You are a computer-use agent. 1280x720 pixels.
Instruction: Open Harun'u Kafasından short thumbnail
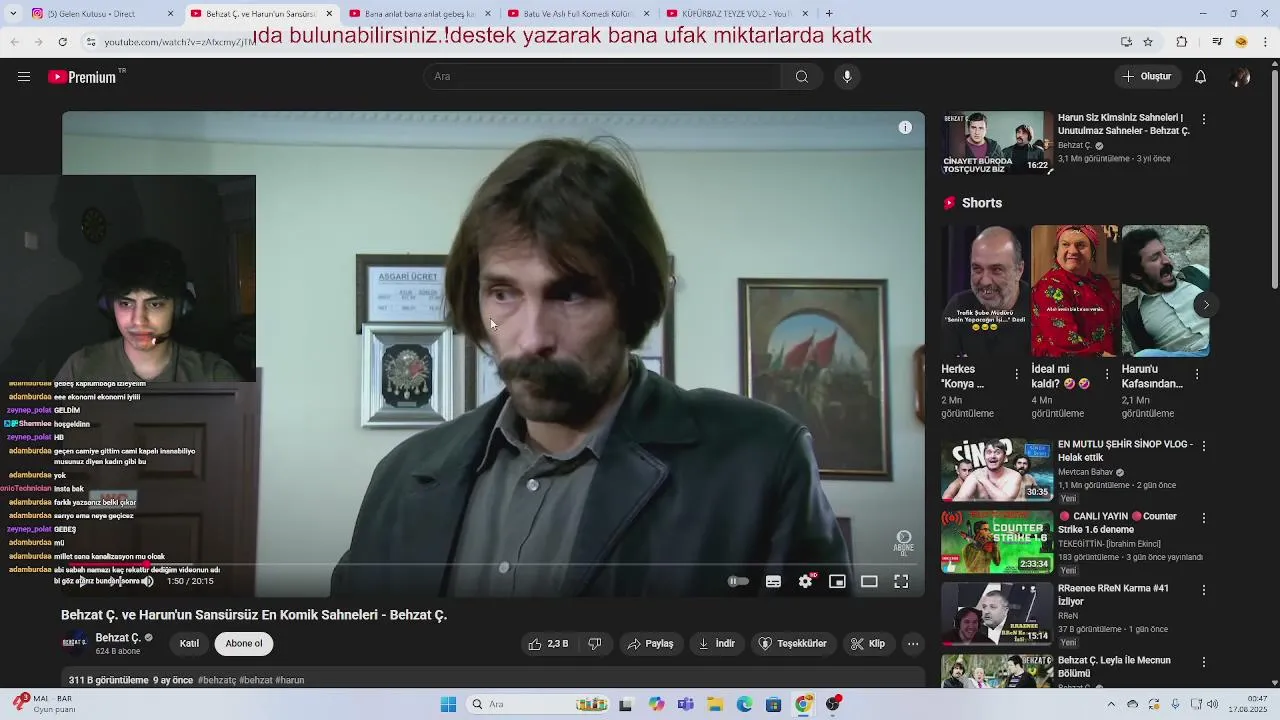tap(1165, 291)
